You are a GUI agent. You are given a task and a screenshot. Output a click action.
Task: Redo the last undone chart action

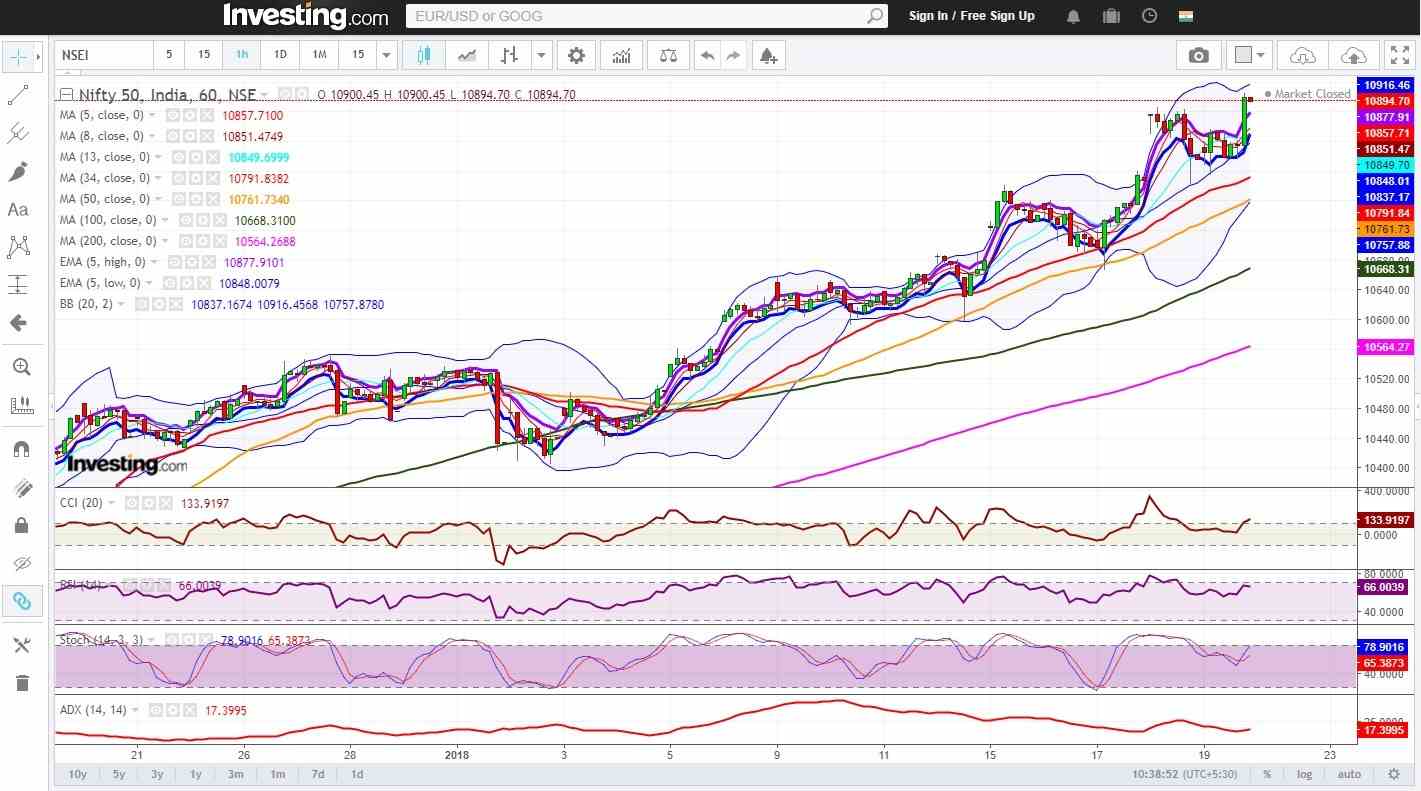pyautogui.click(x=733, y=56)
